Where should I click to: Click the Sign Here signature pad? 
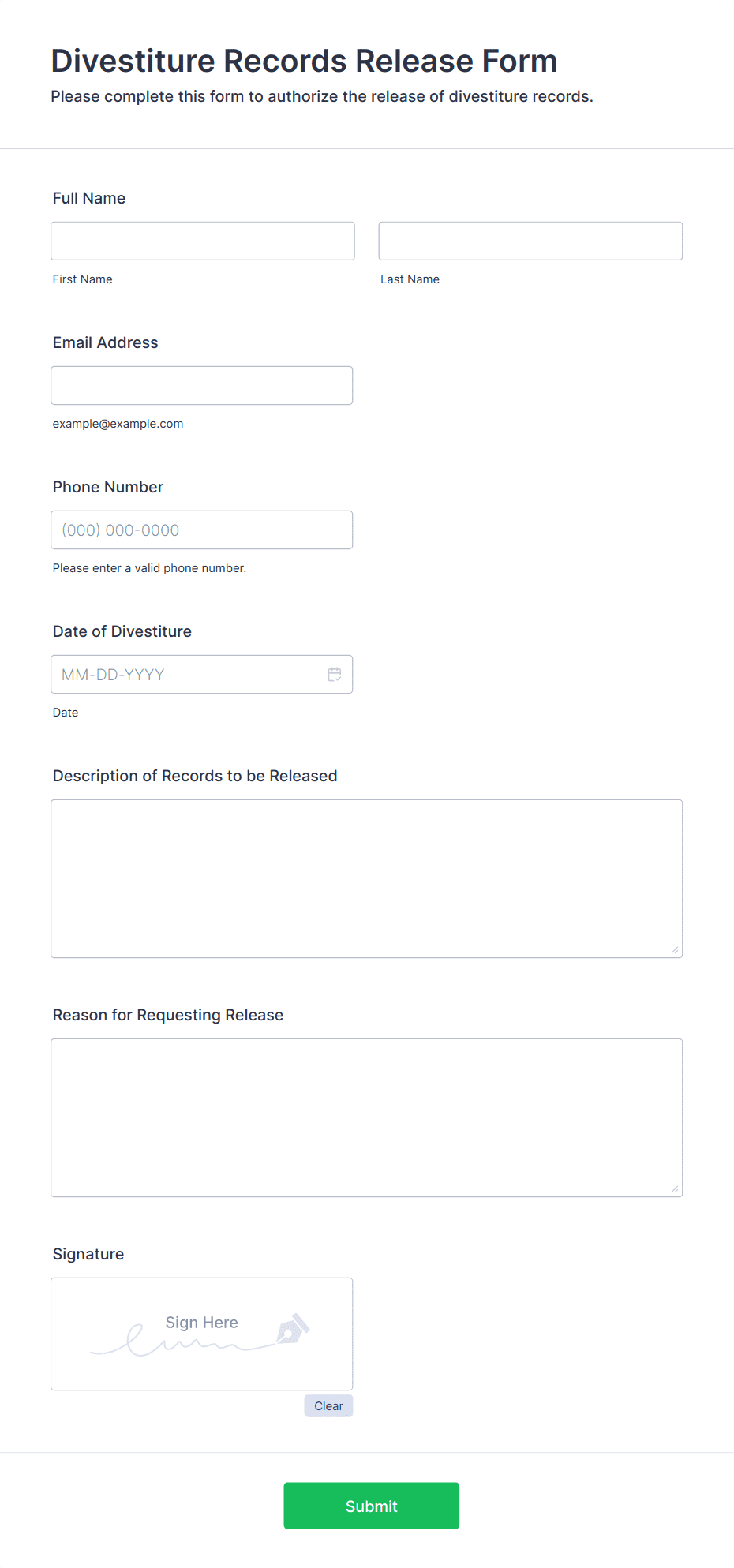click(202, 1334)
